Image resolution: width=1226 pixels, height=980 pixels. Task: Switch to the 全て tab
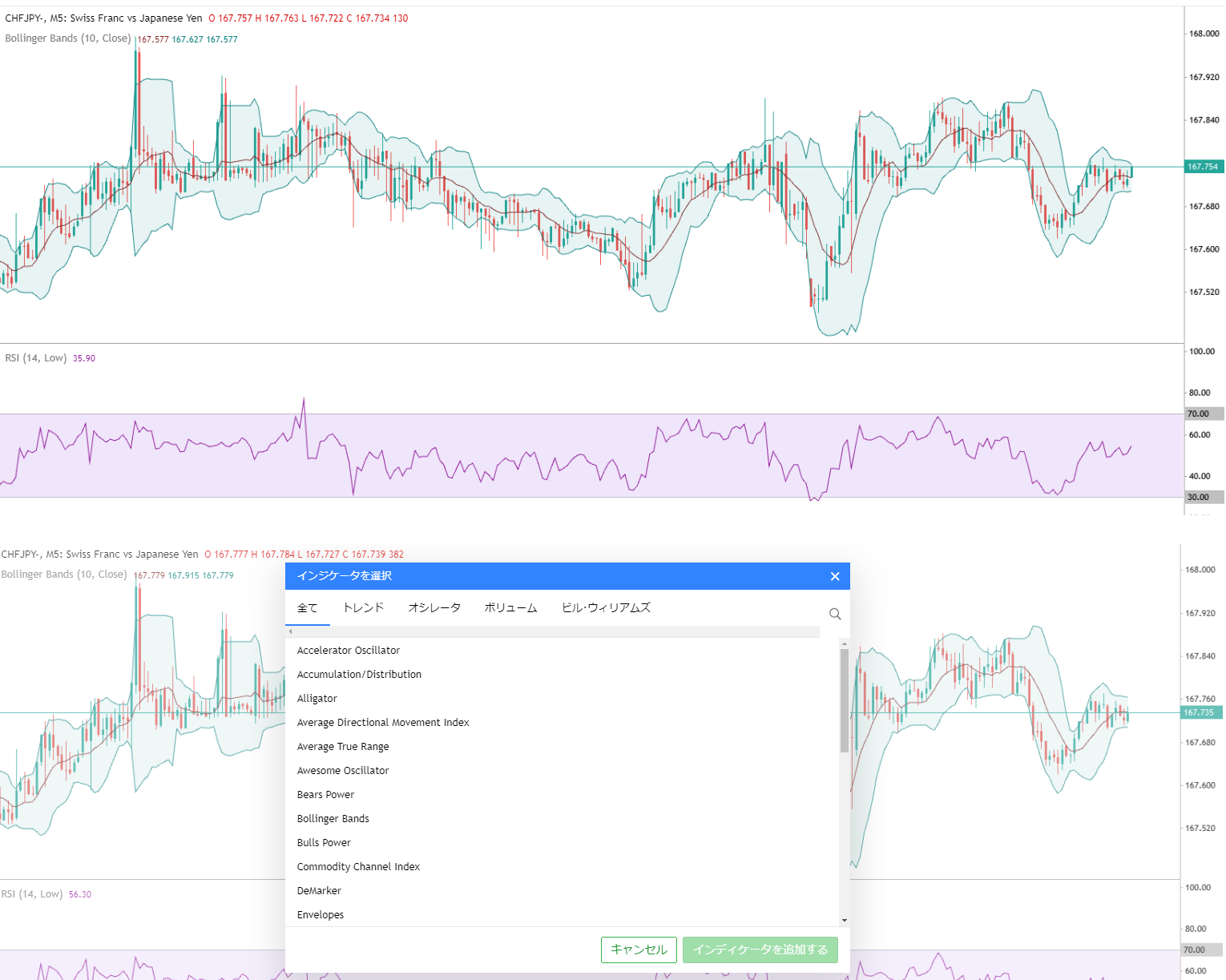point(308,607)
